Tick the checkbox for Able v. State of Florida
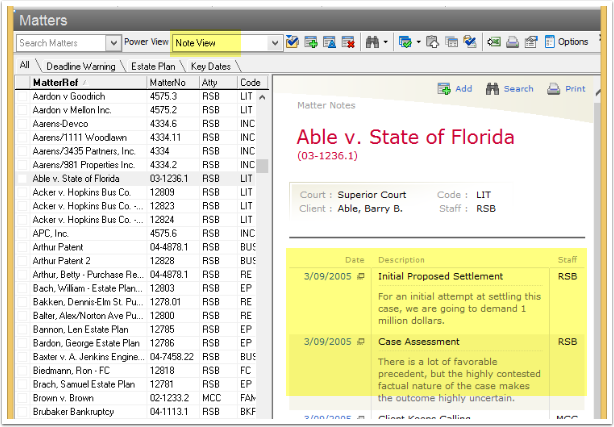Screen dimensions: 614x427 point(23,179)
